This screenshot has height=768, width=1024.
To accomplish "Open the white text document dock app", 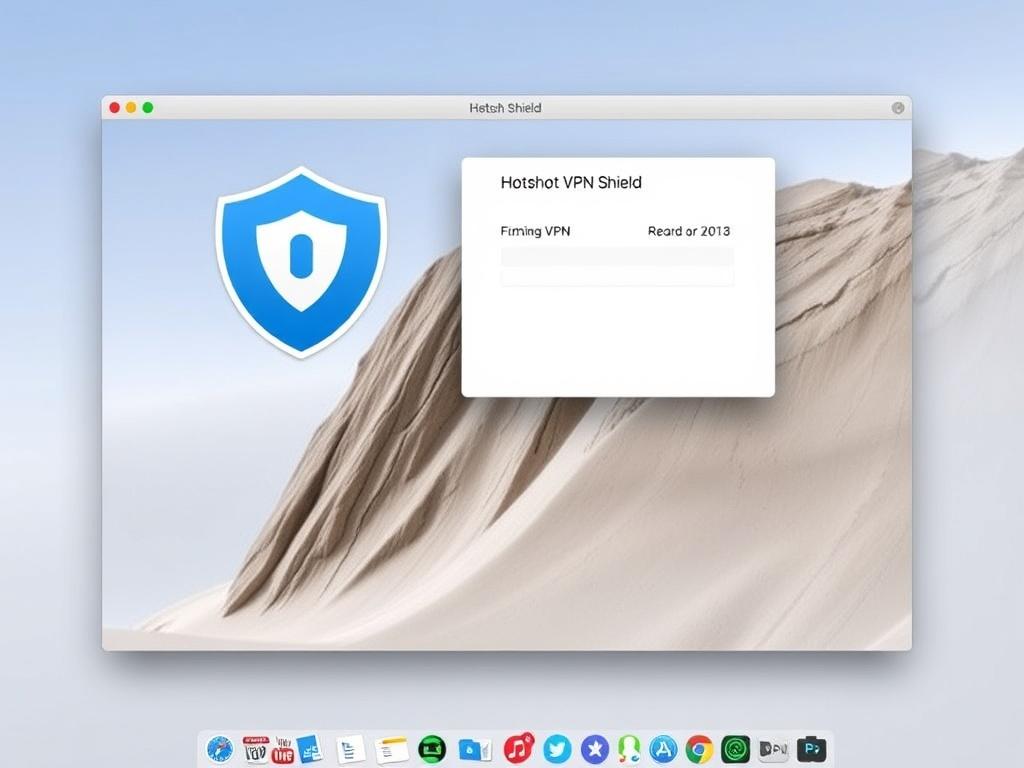I will click(350, 749).
